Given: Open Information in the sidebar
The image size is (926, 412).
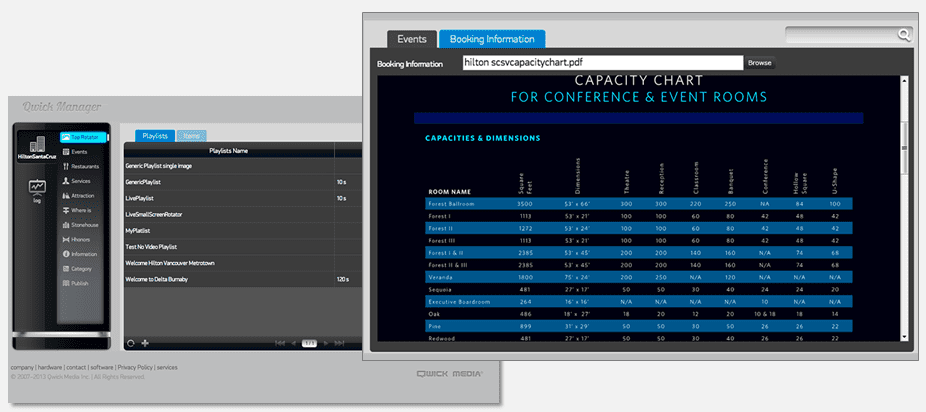Looking at the screenshot, I should pos(80,254).
